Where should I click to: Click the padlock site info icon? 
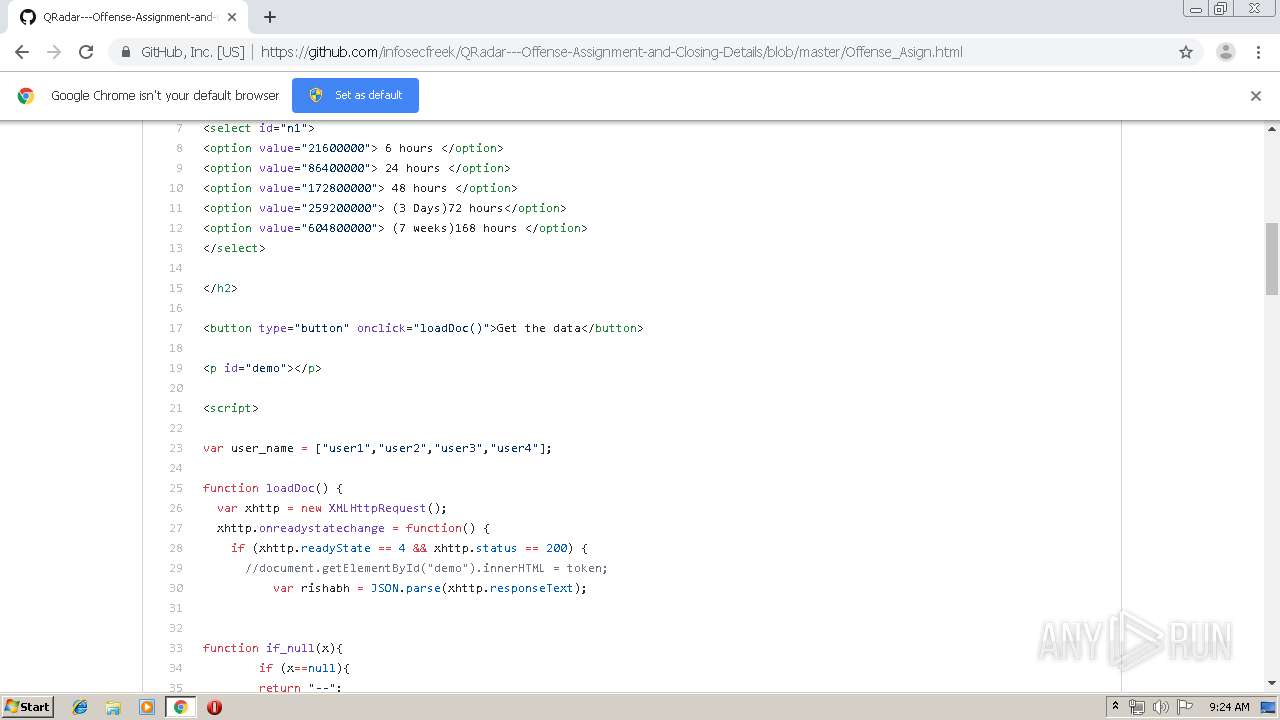[125, 52]
